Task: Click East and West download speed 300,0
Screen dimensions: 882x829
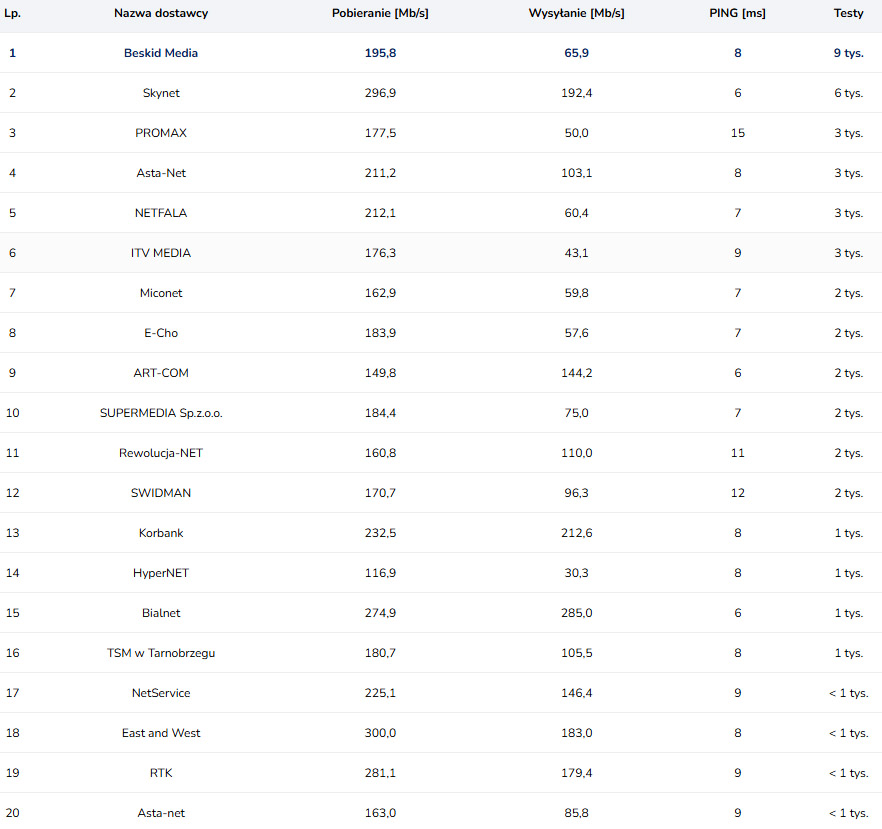Action: coord(380,732)
